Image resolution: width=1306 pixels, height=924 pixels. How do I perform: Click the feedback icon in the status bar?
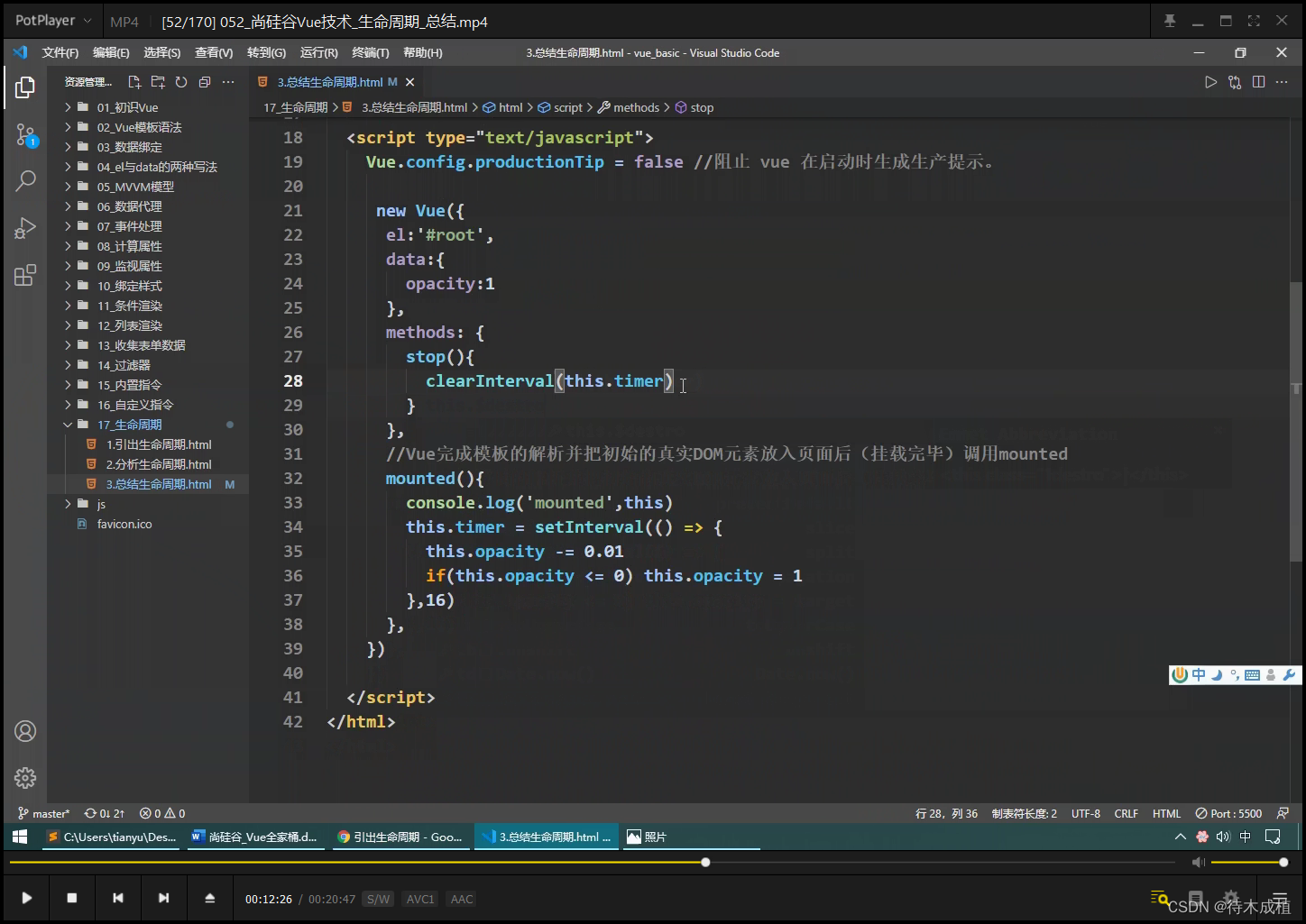tap(1283, 813)
